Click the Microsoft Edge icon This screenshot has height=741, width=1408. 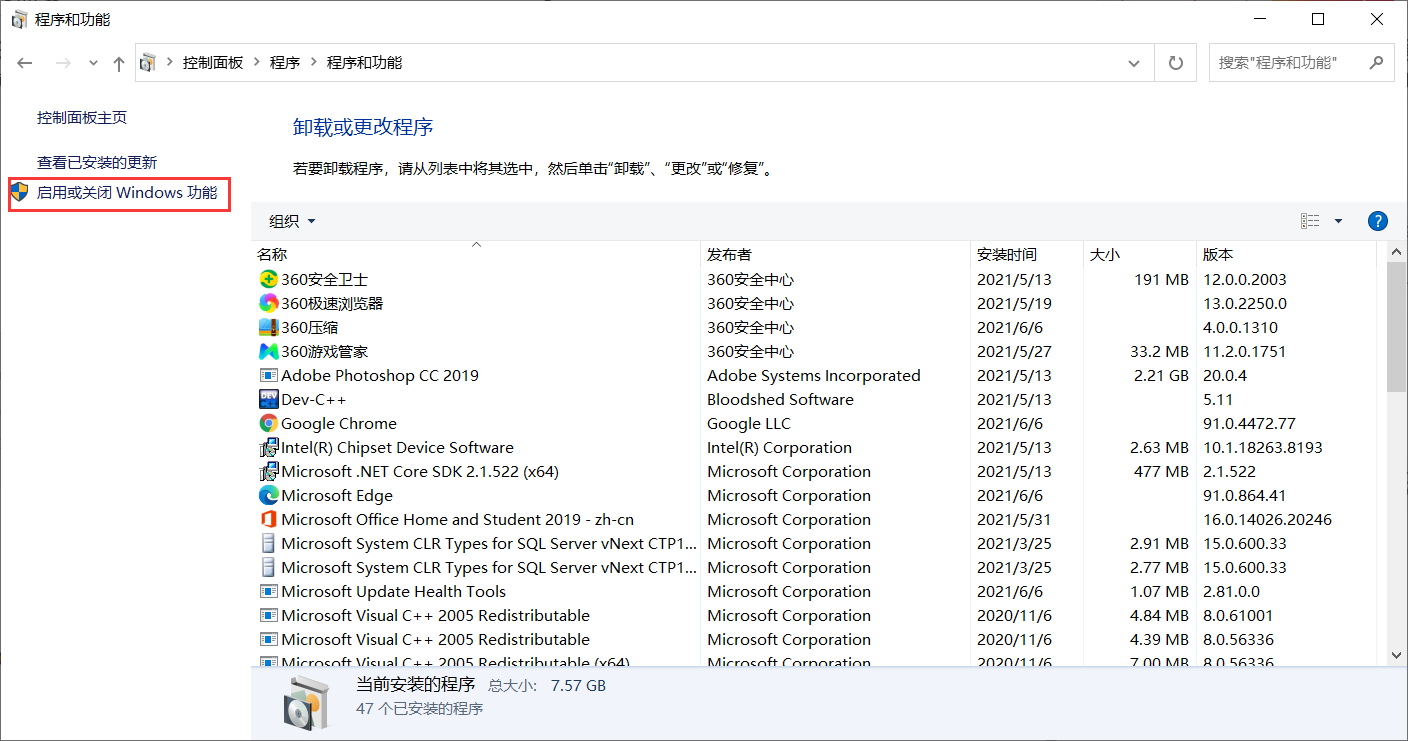coord(268,495)
